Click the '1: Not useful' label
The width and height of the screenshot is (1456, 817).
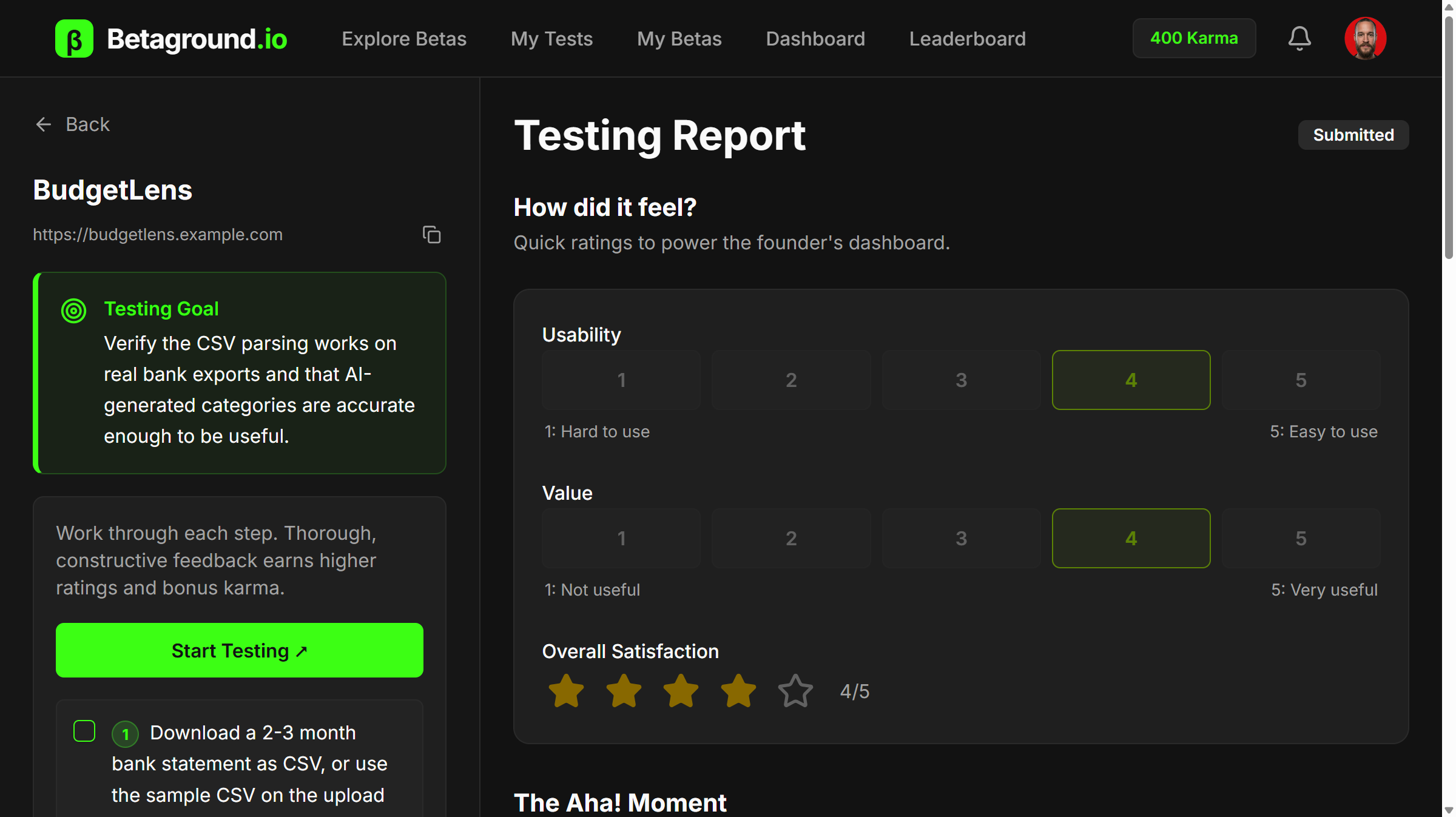click(x=592, y=590)
